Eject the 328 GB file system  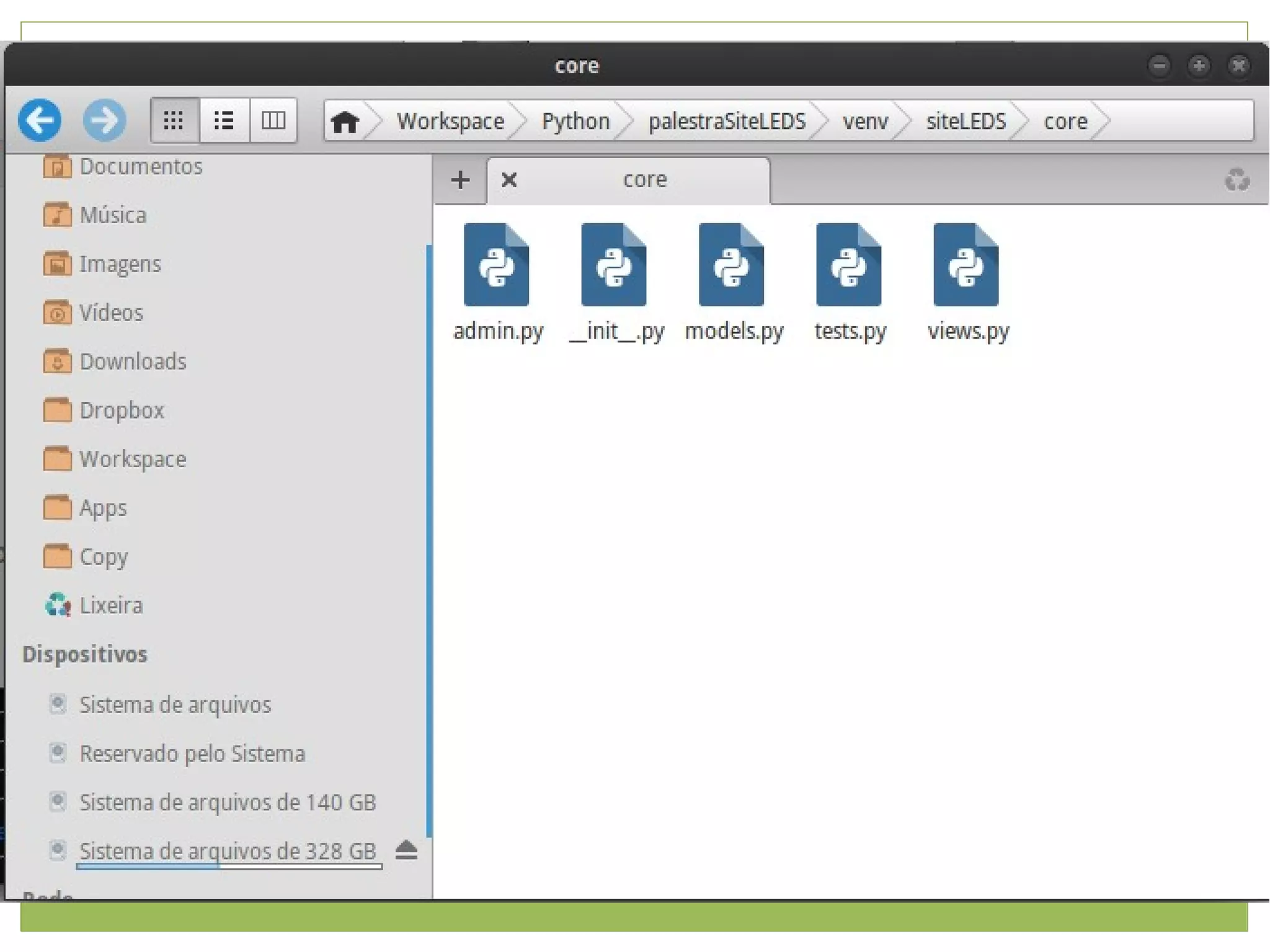click(x=406, y=850)
